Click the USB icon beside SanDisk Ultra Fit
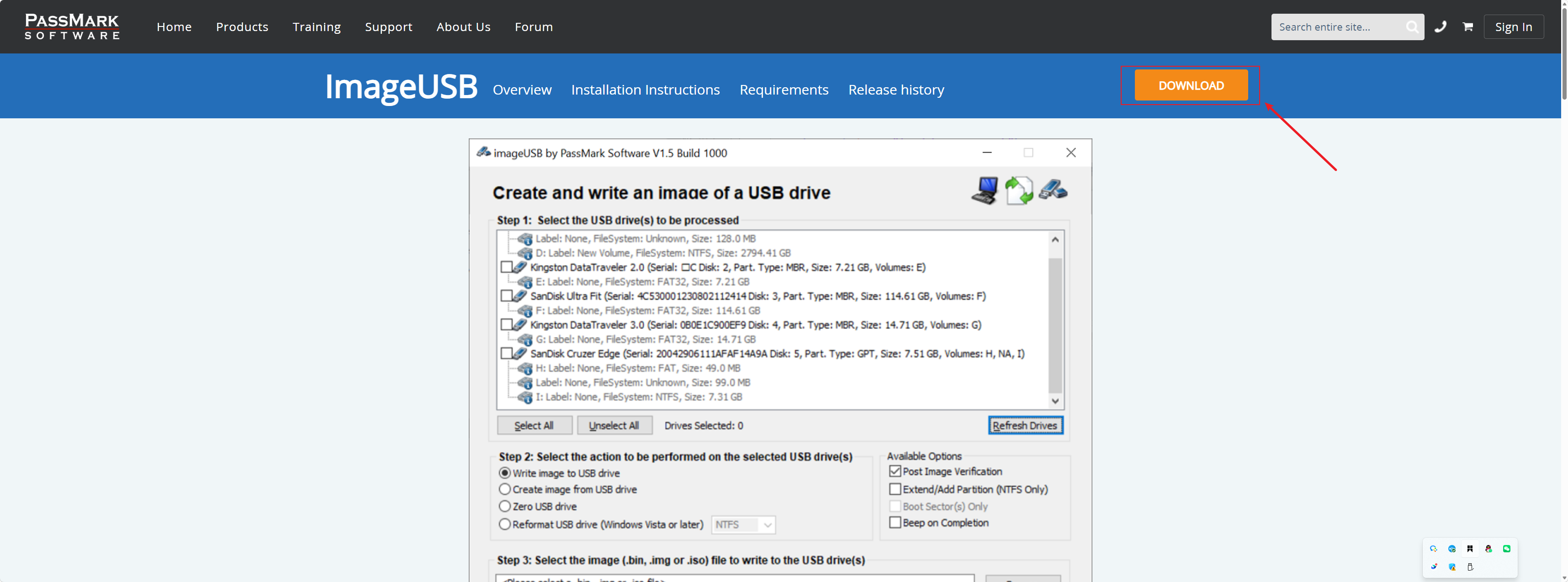Viewport: 1568px width, 582px height. tap(520, 296)
